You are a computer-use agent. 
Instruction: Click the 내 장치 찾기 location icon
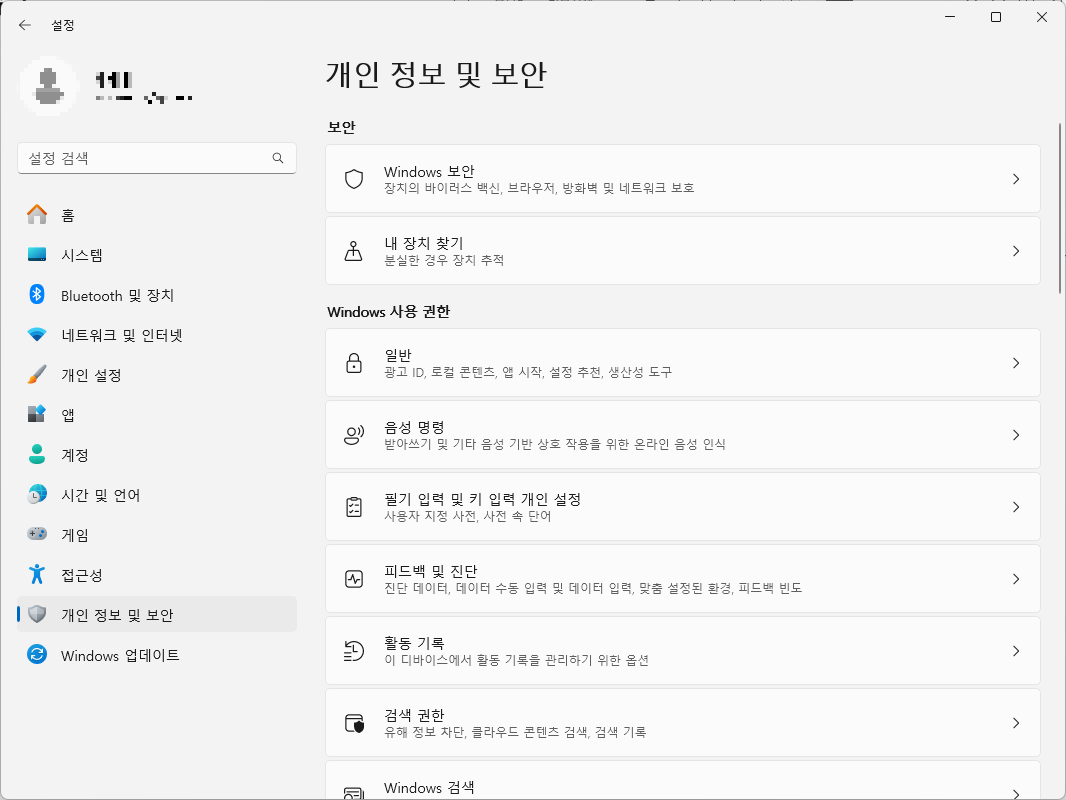(354, 251)
